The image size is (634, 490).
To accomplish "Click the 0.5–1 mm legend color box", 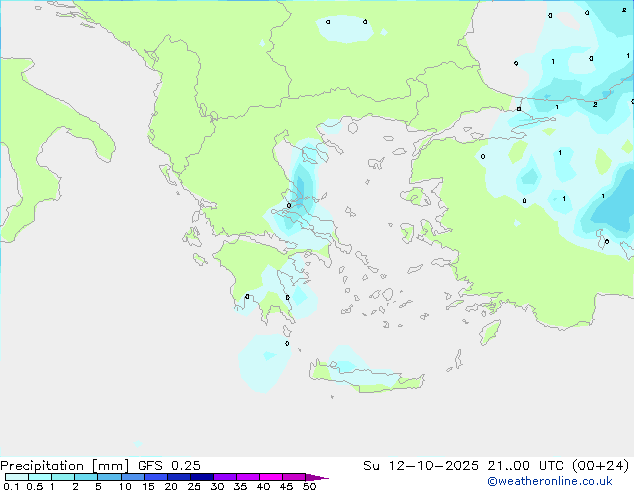I will (x=40, y=477).
